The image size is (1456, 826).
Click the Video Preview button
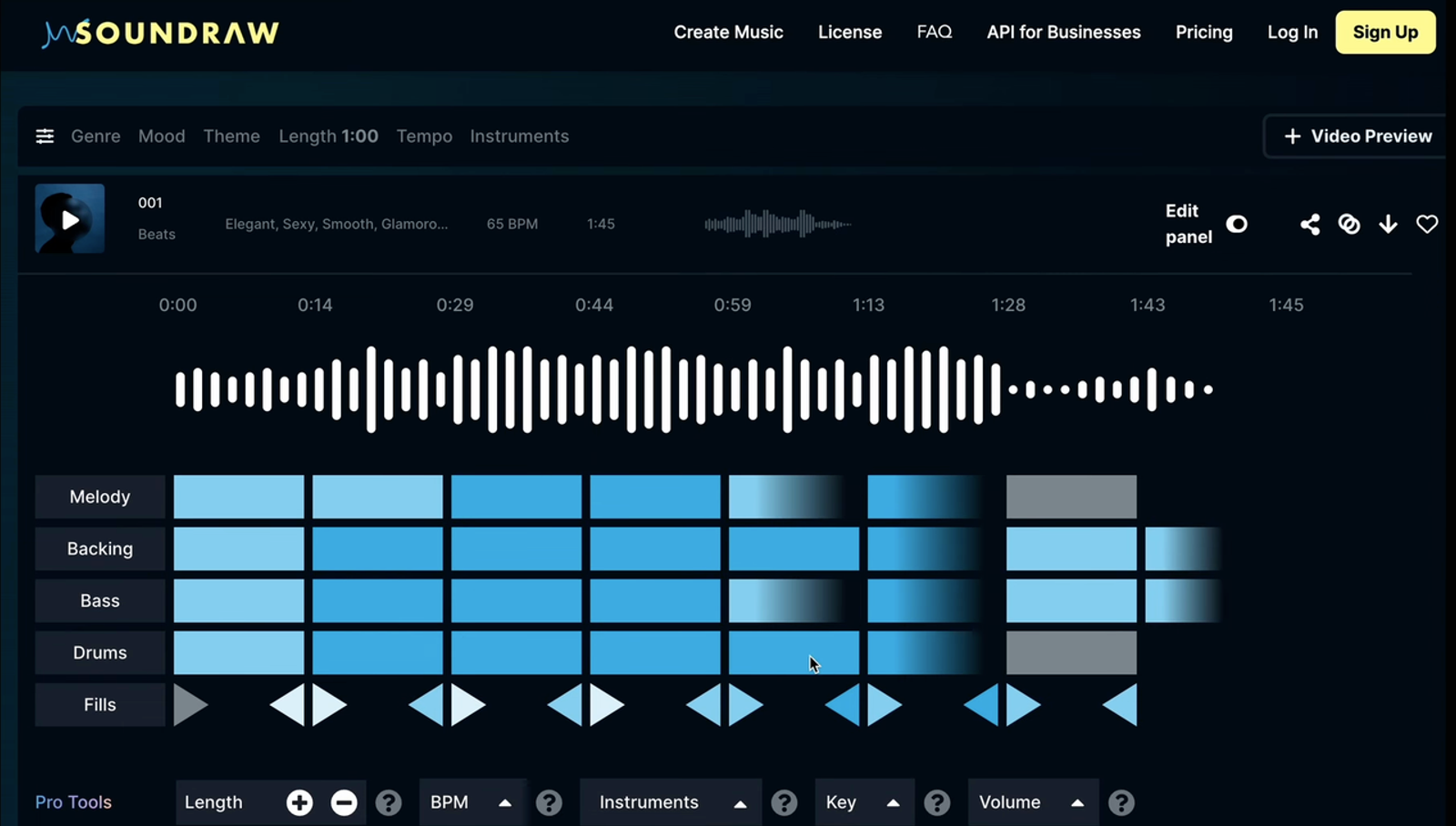point(1357,136)
